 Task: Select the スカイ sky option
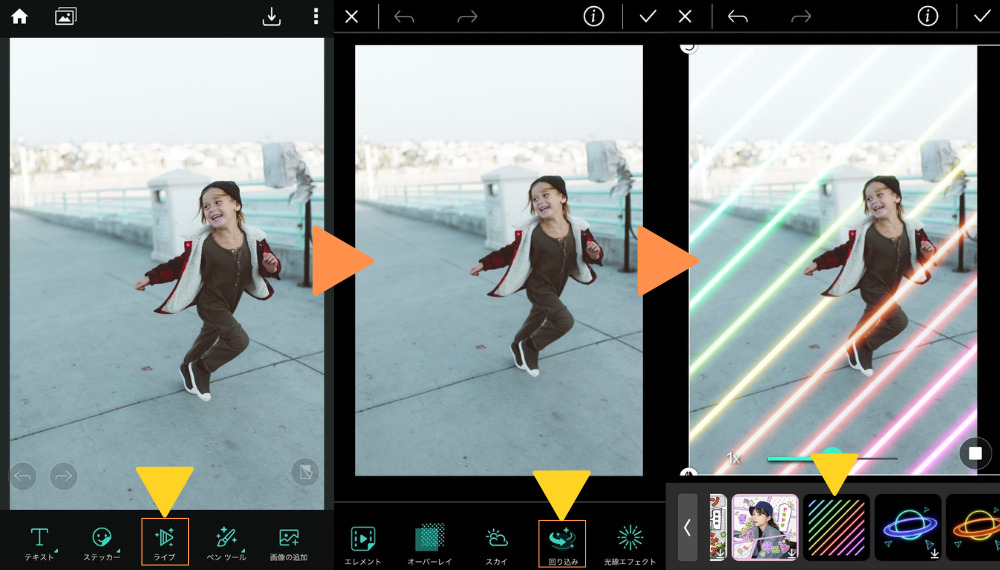[496, 546]
